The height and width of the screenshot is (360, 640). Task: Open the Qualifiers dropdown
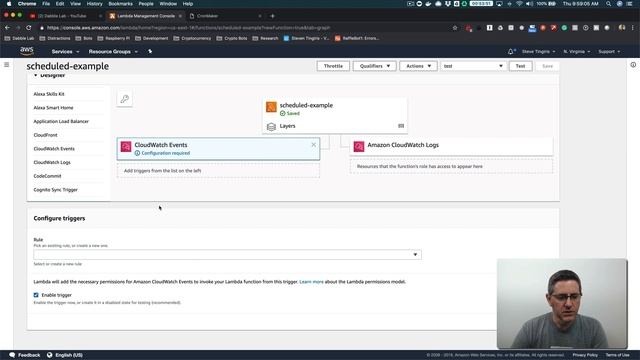click(x=374, y=66)
